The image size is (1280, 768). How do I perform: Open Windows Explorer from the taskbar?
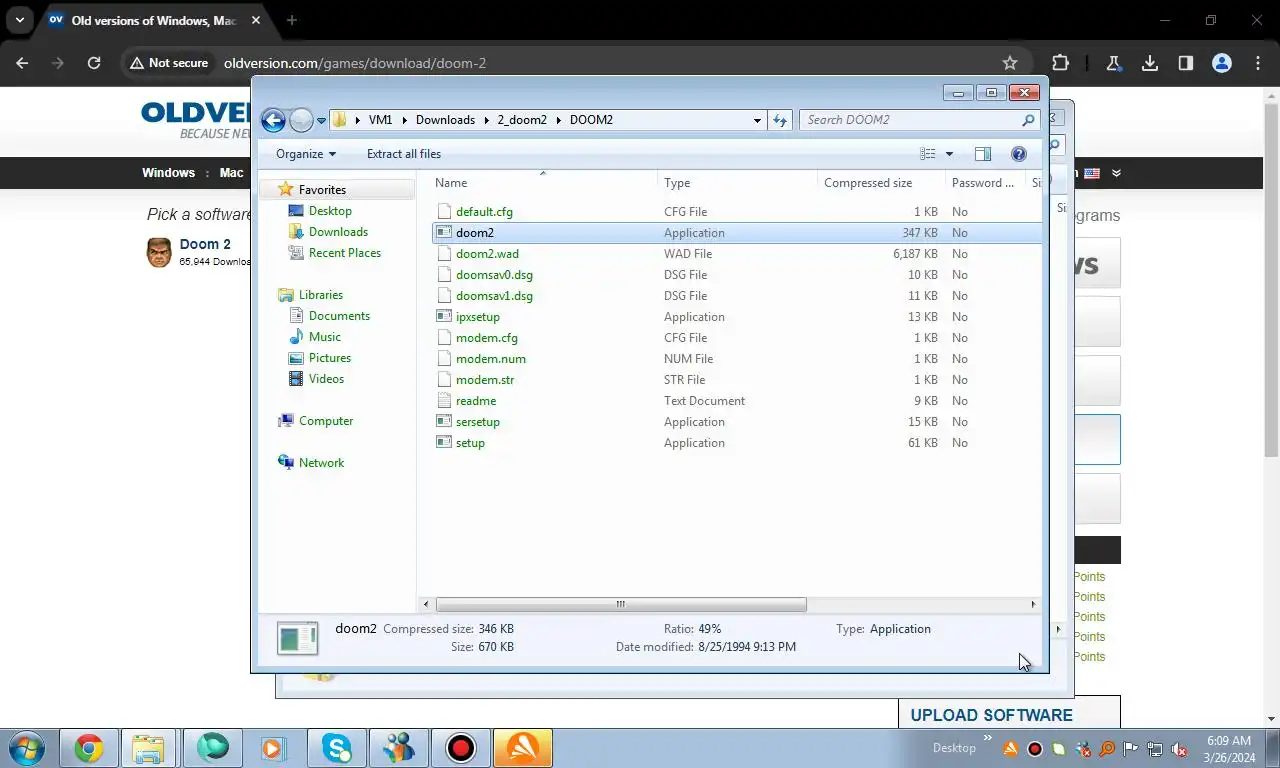(148, 748)
